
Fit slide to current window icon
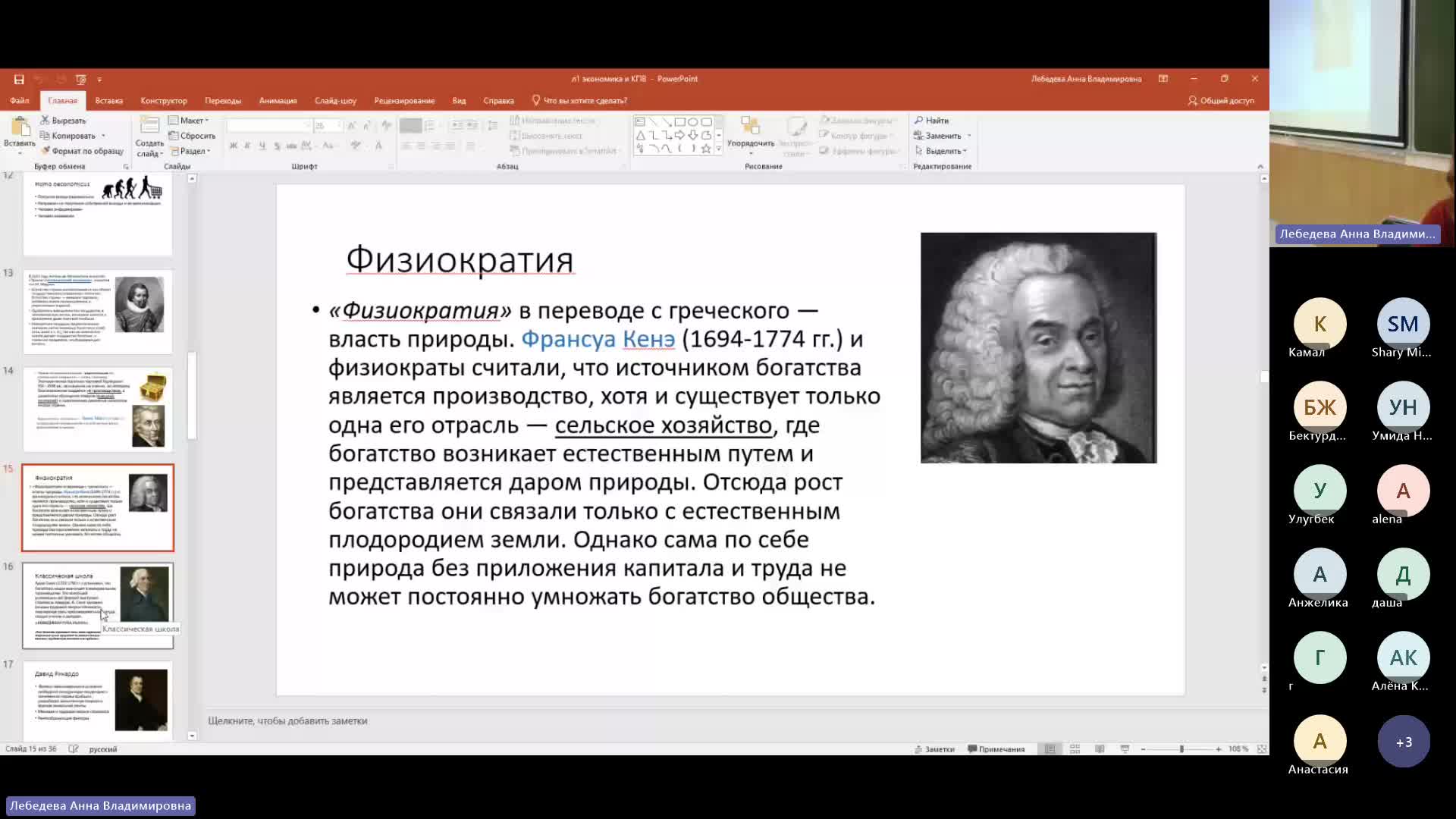tap(1262, 749)
